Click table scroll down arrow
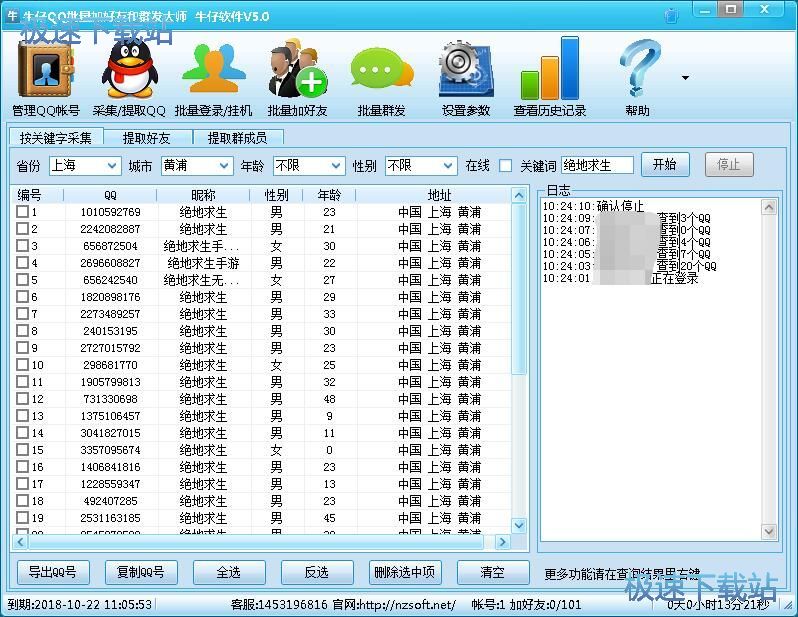 pyautogui.click(x=519, y=525)
